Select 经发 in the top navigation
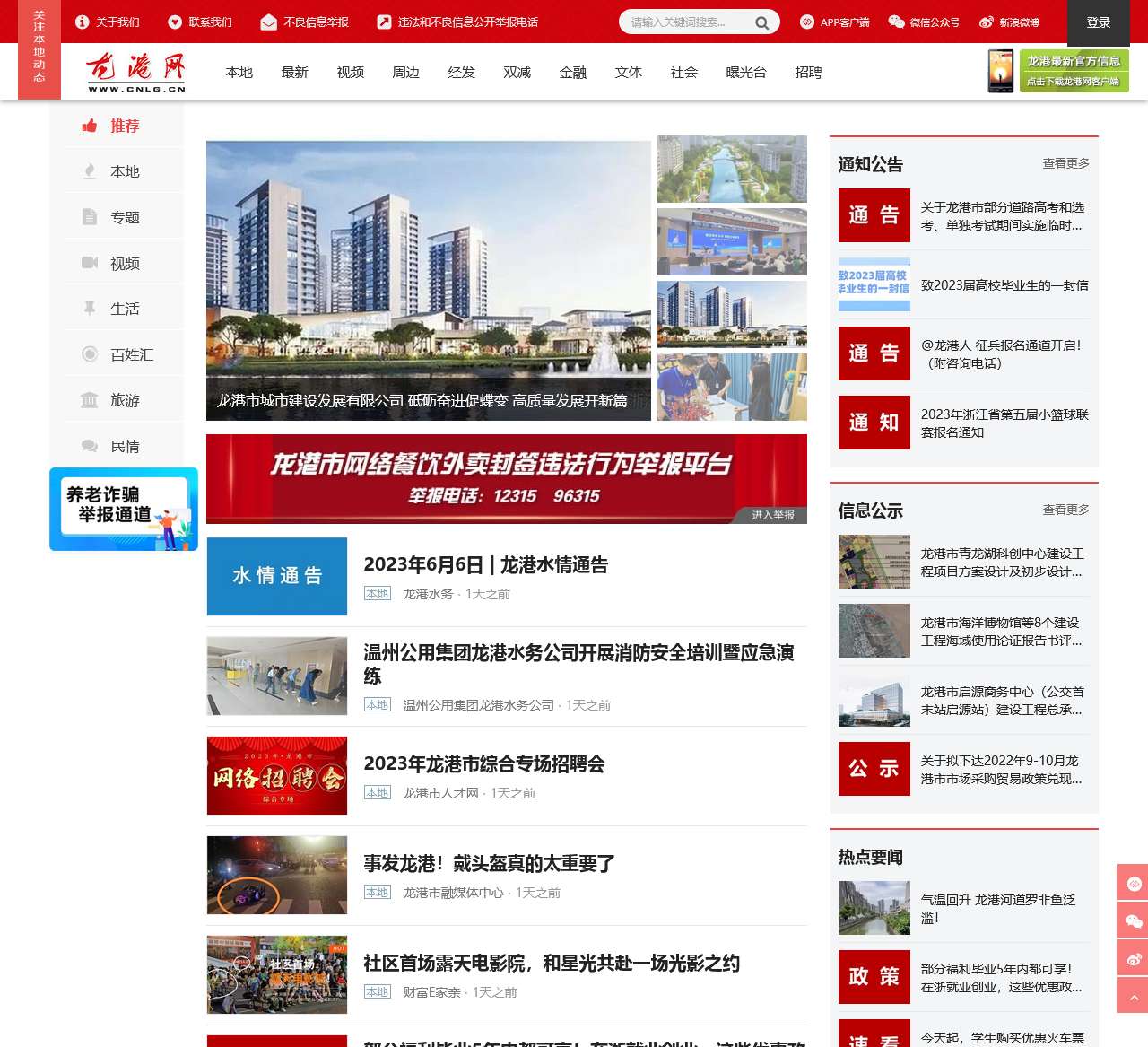This screenshot has width=1148, height=1047. (x=462, y=72)
